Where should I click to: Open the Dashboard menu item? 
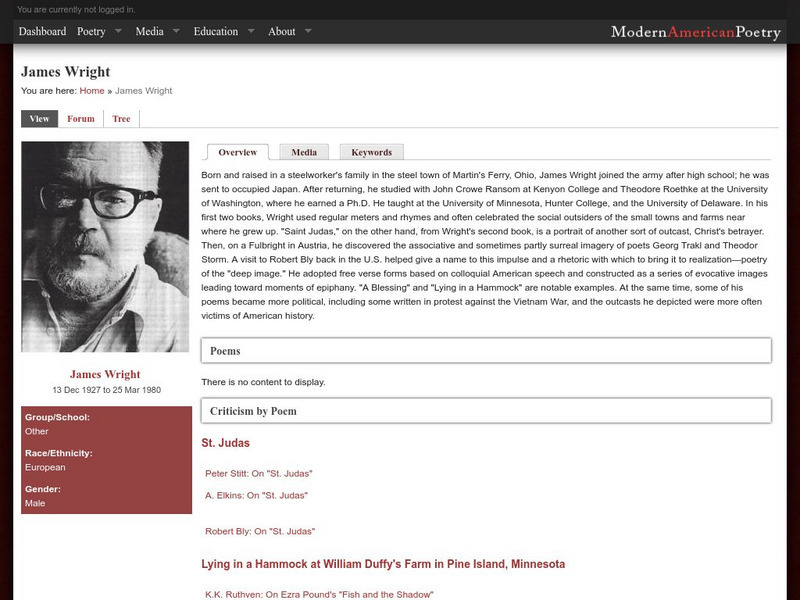pyautogui.click(x=41, y=31)
